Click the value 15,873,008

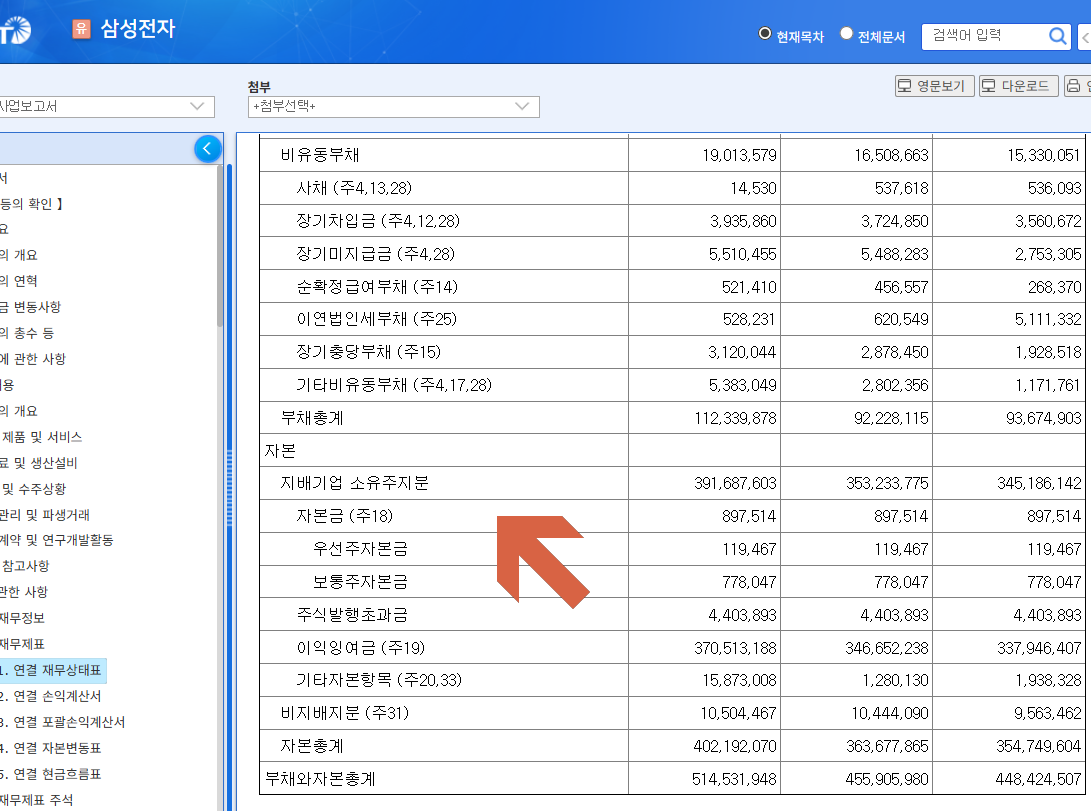(739, 680)
